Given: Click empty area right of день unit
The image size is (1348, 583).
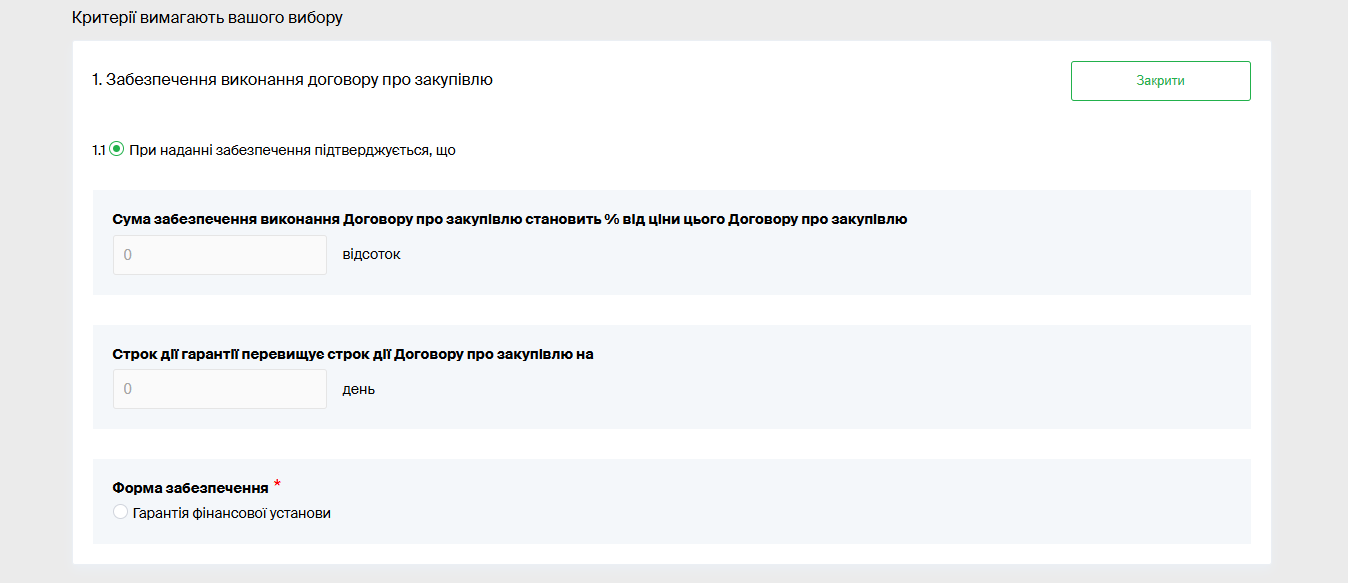Looking at the screenshot, I should pyautogui.click(x=800, y=390).
